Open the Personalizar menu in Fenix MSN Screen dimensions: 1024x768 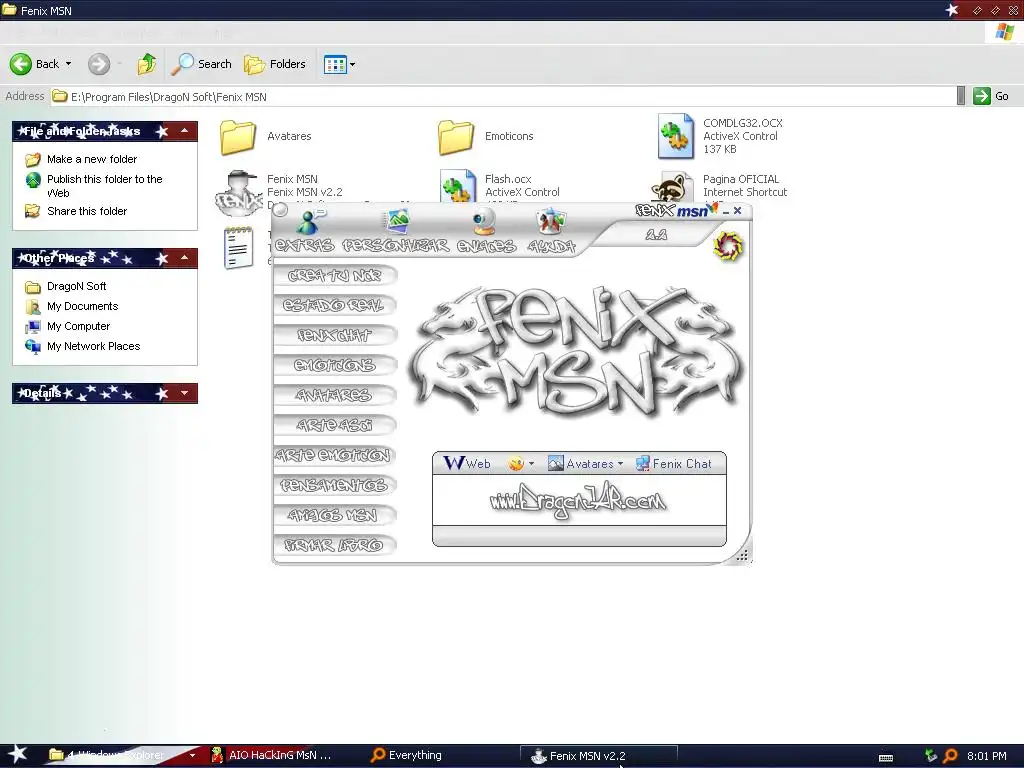[x=396, y=232]
